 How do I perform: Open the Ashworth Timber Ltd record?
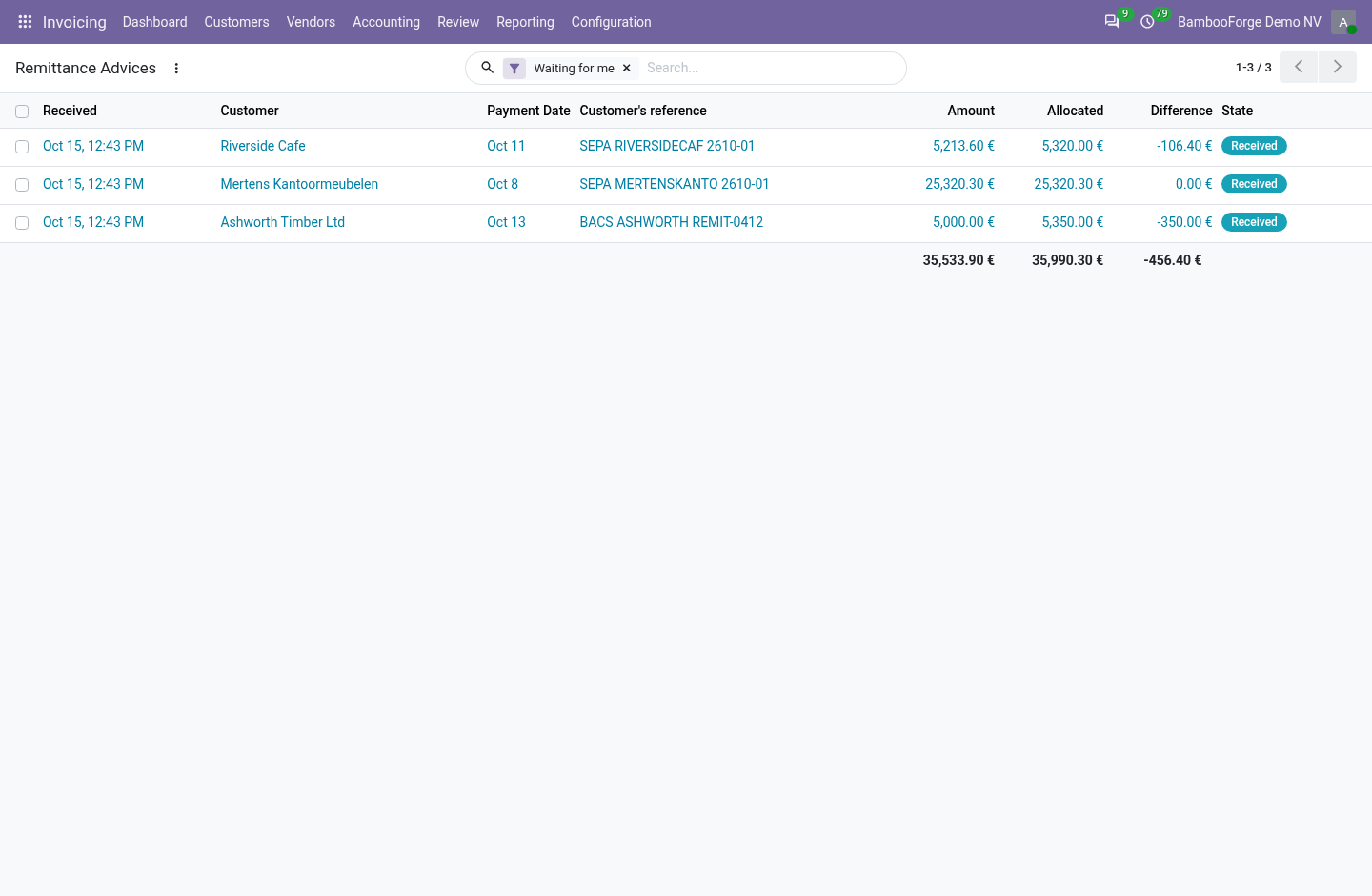(282, 222)
